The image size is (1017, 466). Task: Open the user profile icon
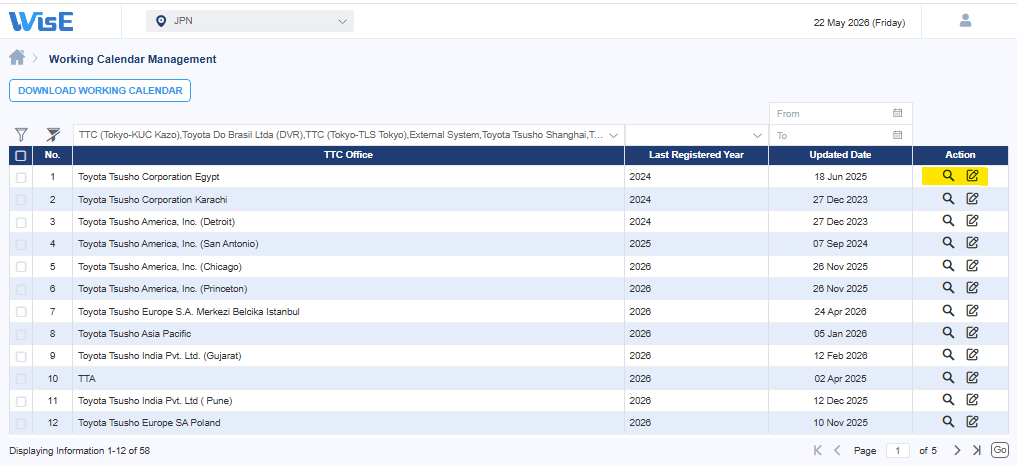pyautogui.click(x=965, y=21)
